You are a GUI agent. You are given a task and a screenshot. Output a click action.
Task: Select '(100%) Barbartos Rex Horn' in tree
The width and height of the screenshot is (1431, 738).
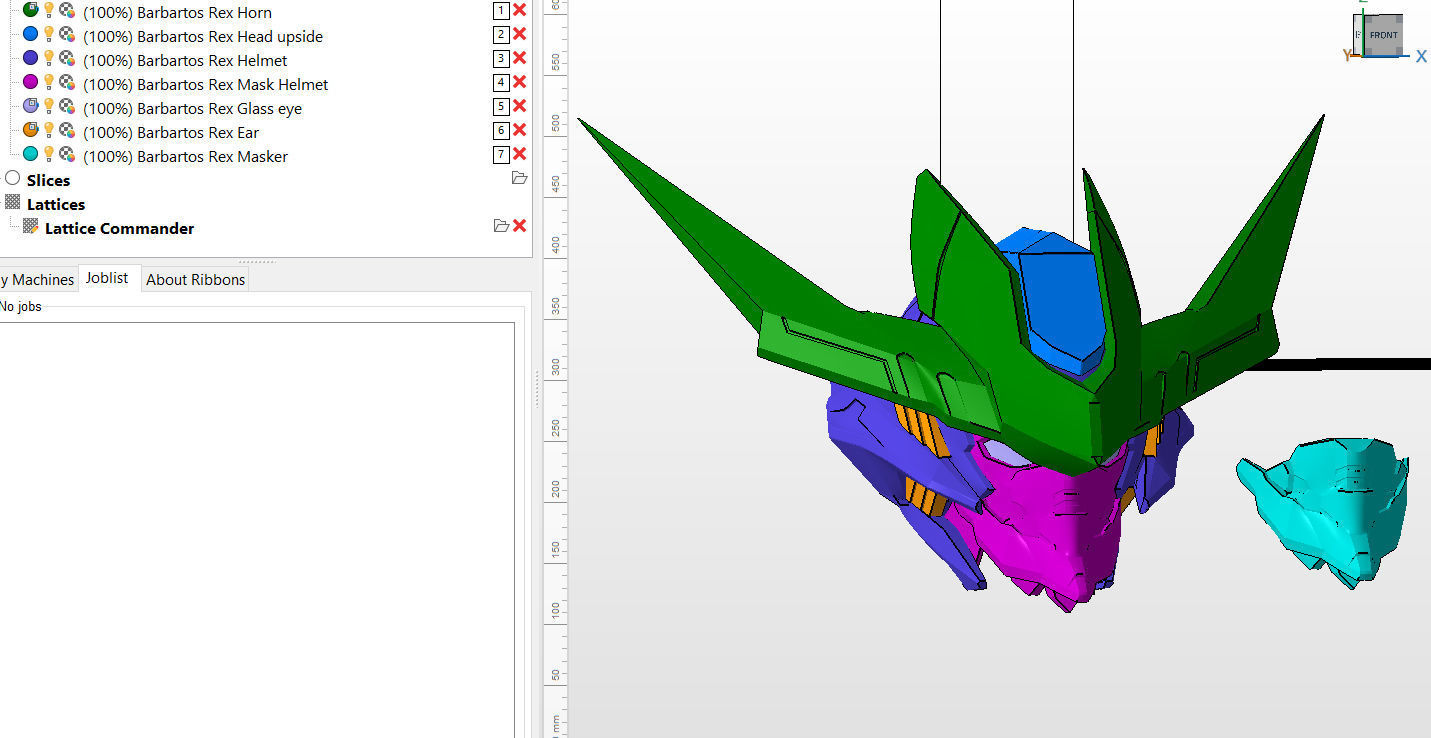tap(177, 12)
